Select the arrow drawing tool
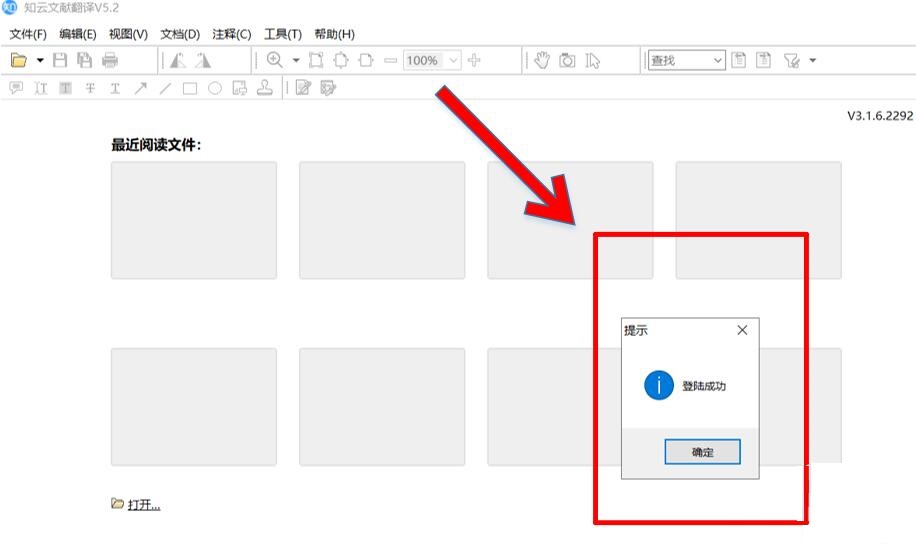 [x=140, y=88]
